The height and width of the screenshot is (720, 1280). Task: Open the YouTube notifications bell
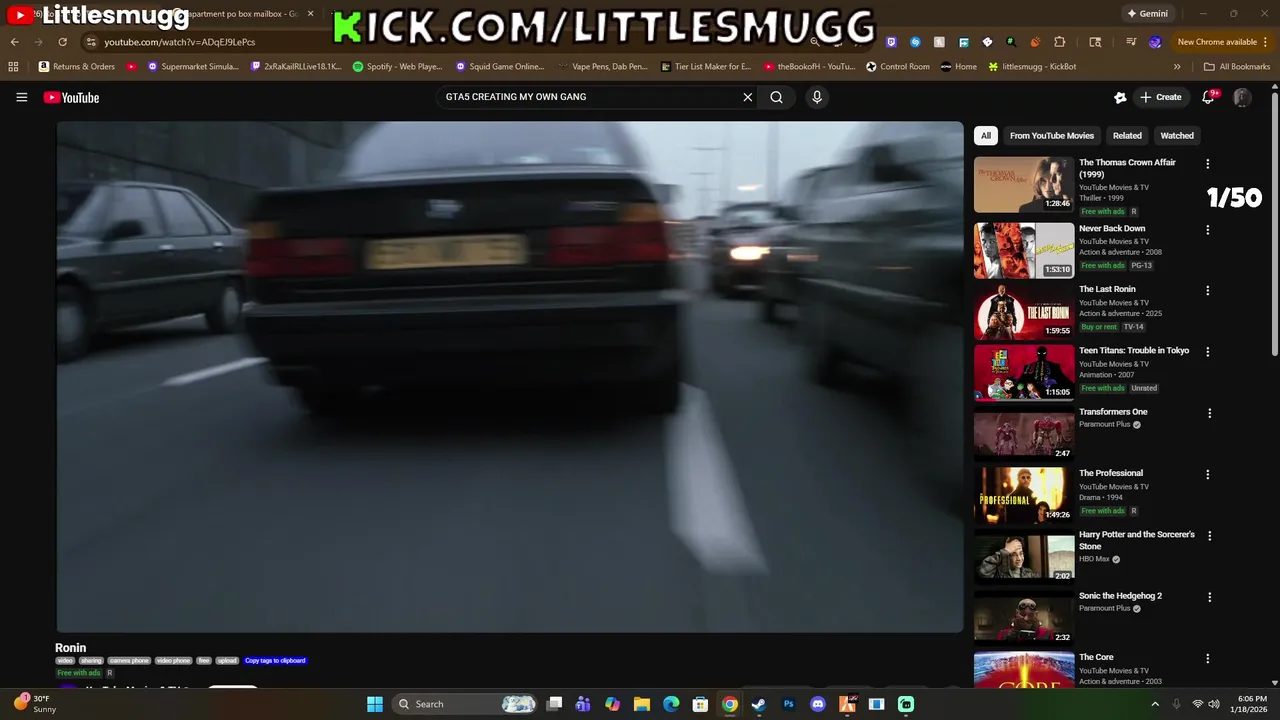tap(1208, 97)
